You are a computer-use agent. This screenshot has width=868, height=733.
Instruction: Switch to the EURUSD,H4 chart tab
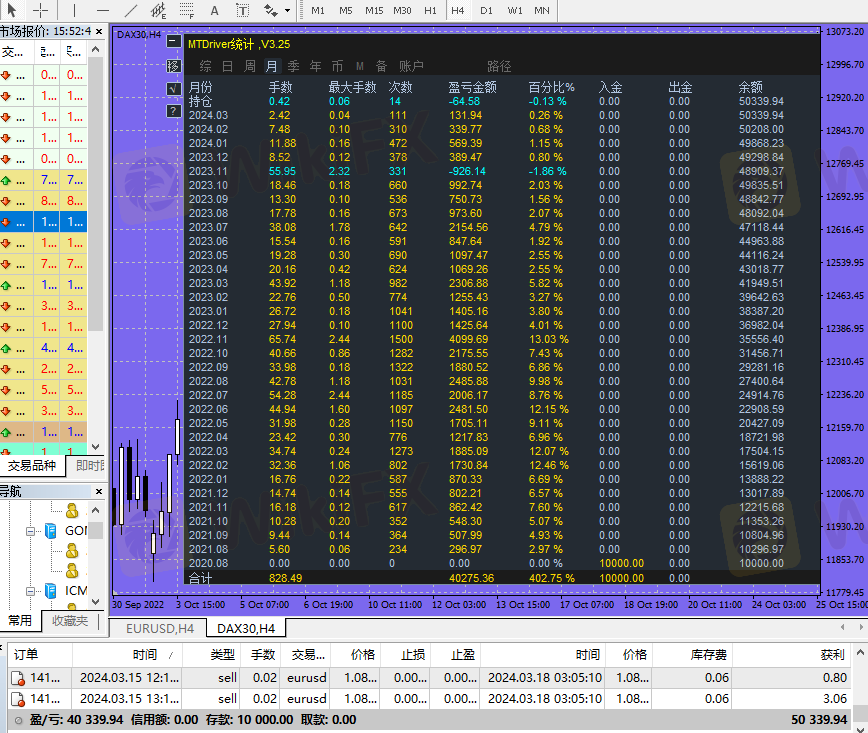[159, 628]
